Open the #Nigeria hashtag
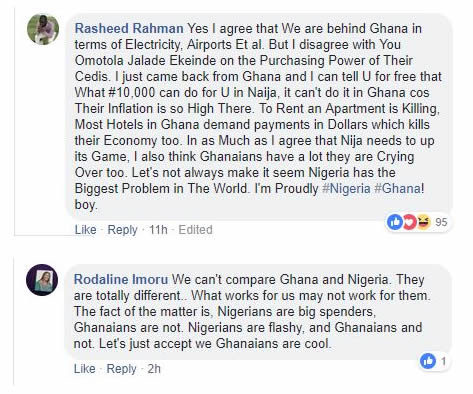The height and width of the screenshot is (394, 473). (x=346, y=189)
